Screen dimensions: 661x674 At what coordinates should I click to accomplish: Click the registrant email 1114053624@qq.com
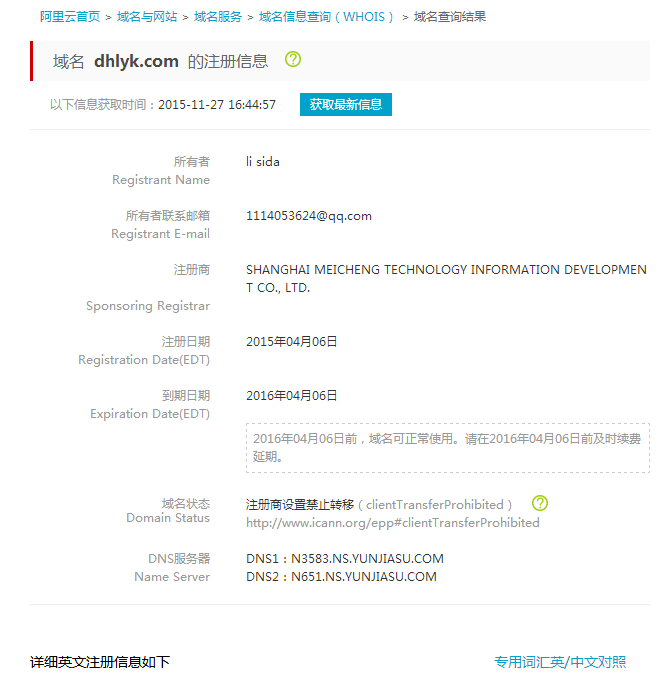click(x=309, y=216)
